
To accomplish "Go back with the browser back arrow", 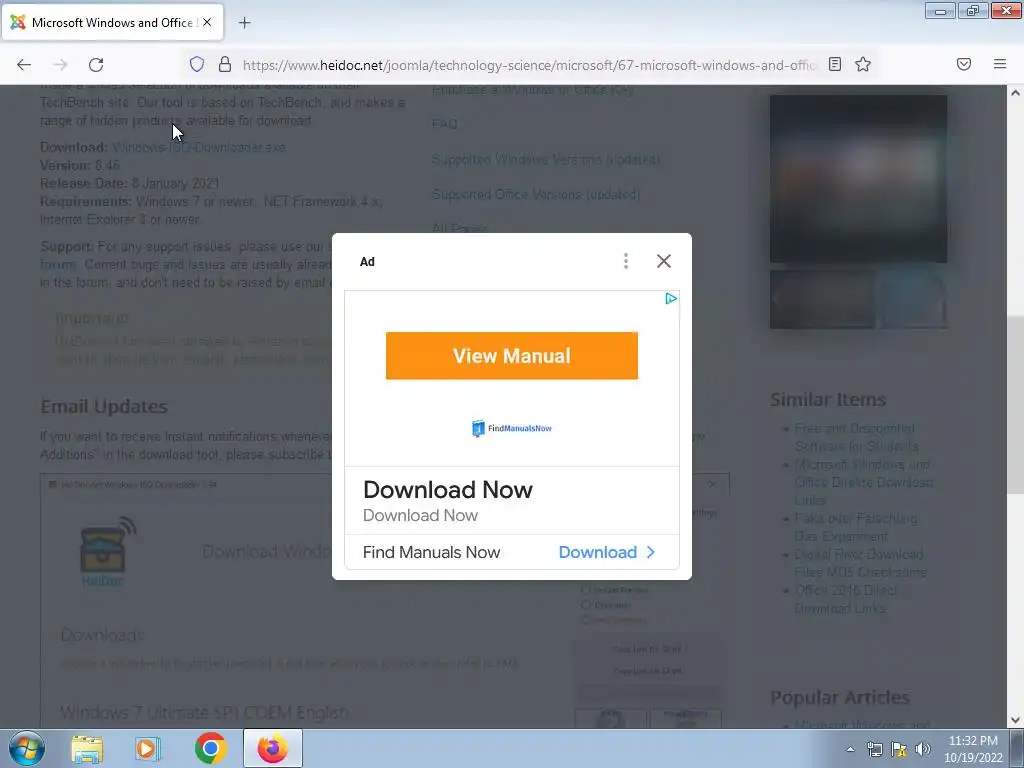I will coord(24,65).
